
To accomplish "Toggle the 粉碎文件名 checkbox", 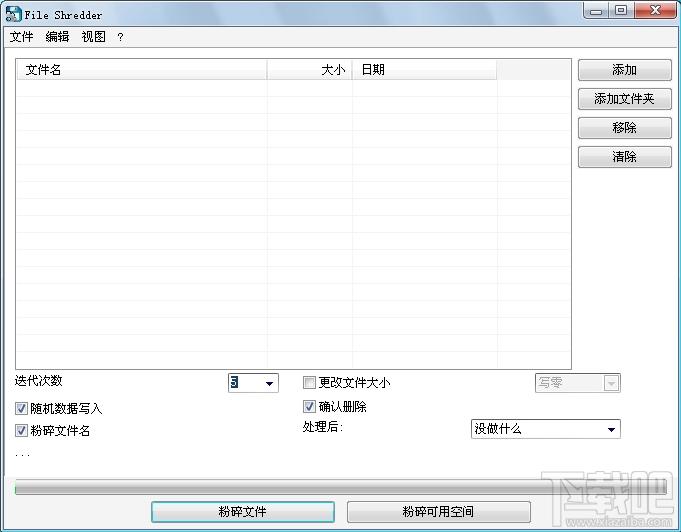I will [21, 430].
